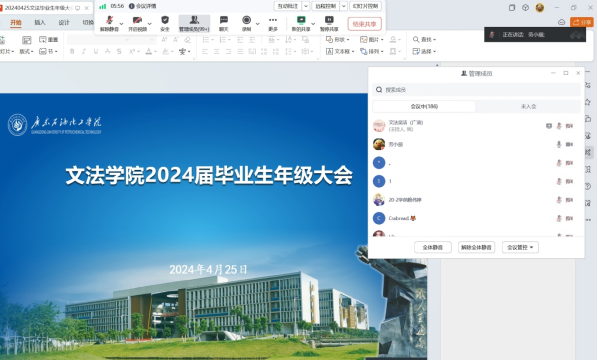Viewport: 598px width, 360px height.
Task: Open the 会议管控 dropdown button
Action: tap(520, 247)
